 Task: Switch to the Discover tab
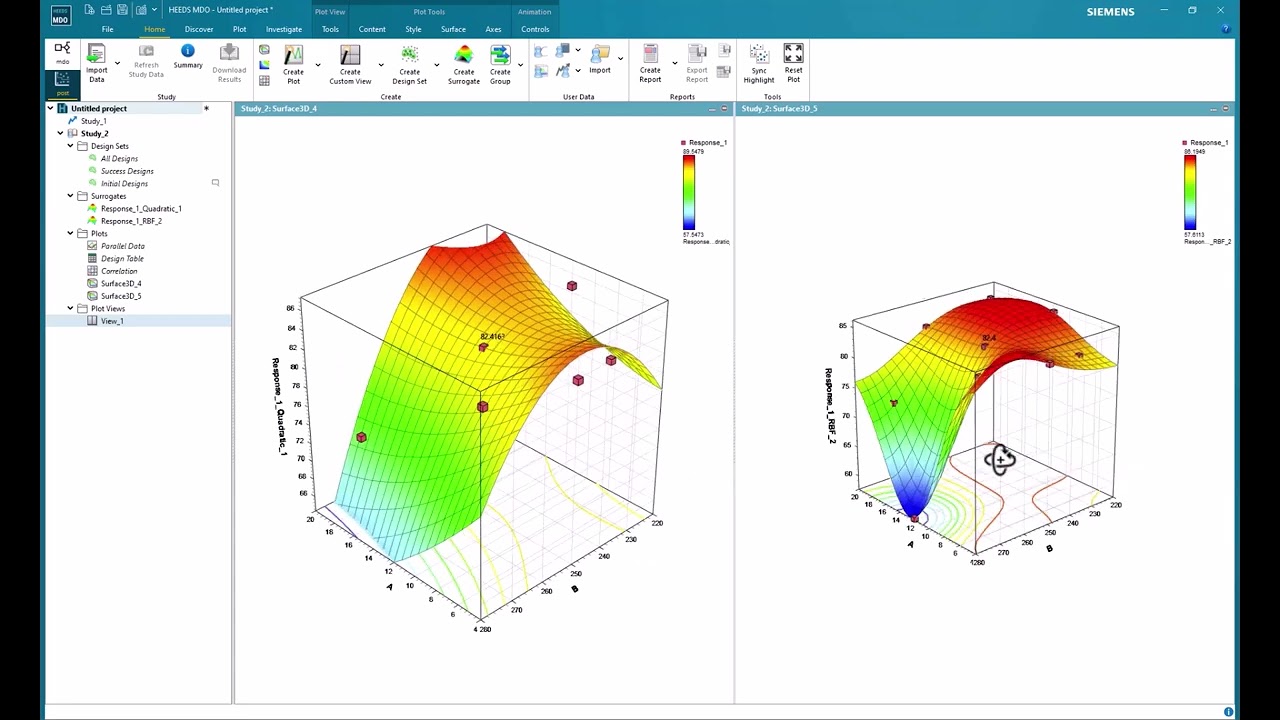pyautogui.click(x=198, y=29)
